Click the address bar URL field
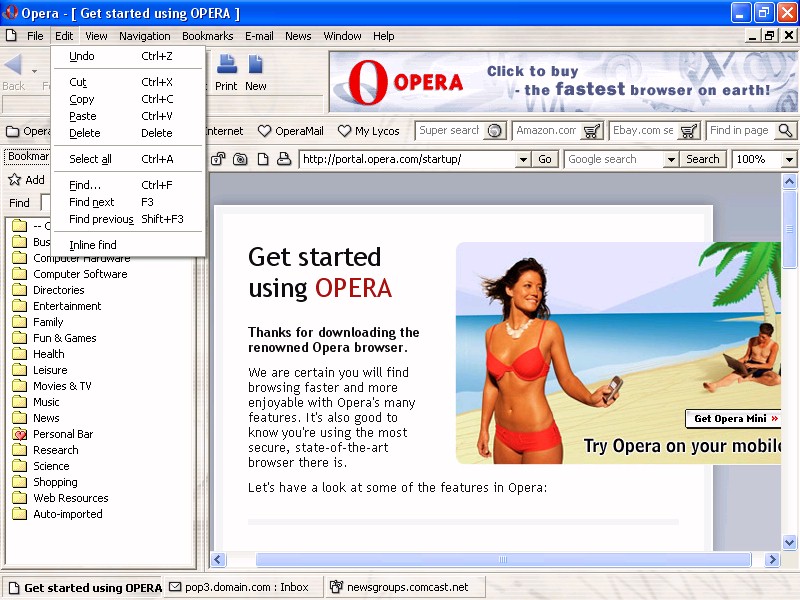The height and width of the screenshot is (600, 800). coord(408,159)
